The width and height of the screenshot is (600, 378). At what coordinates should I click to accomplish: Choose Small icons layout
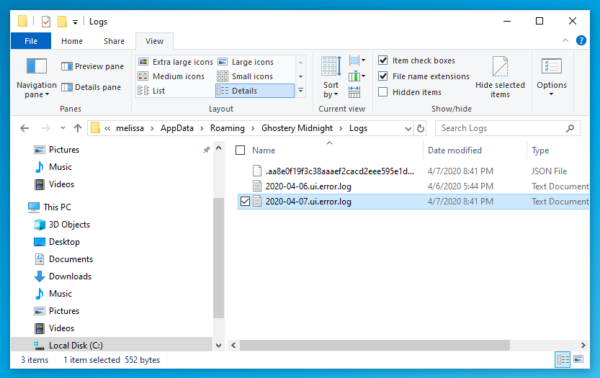(x=245, y=76)
